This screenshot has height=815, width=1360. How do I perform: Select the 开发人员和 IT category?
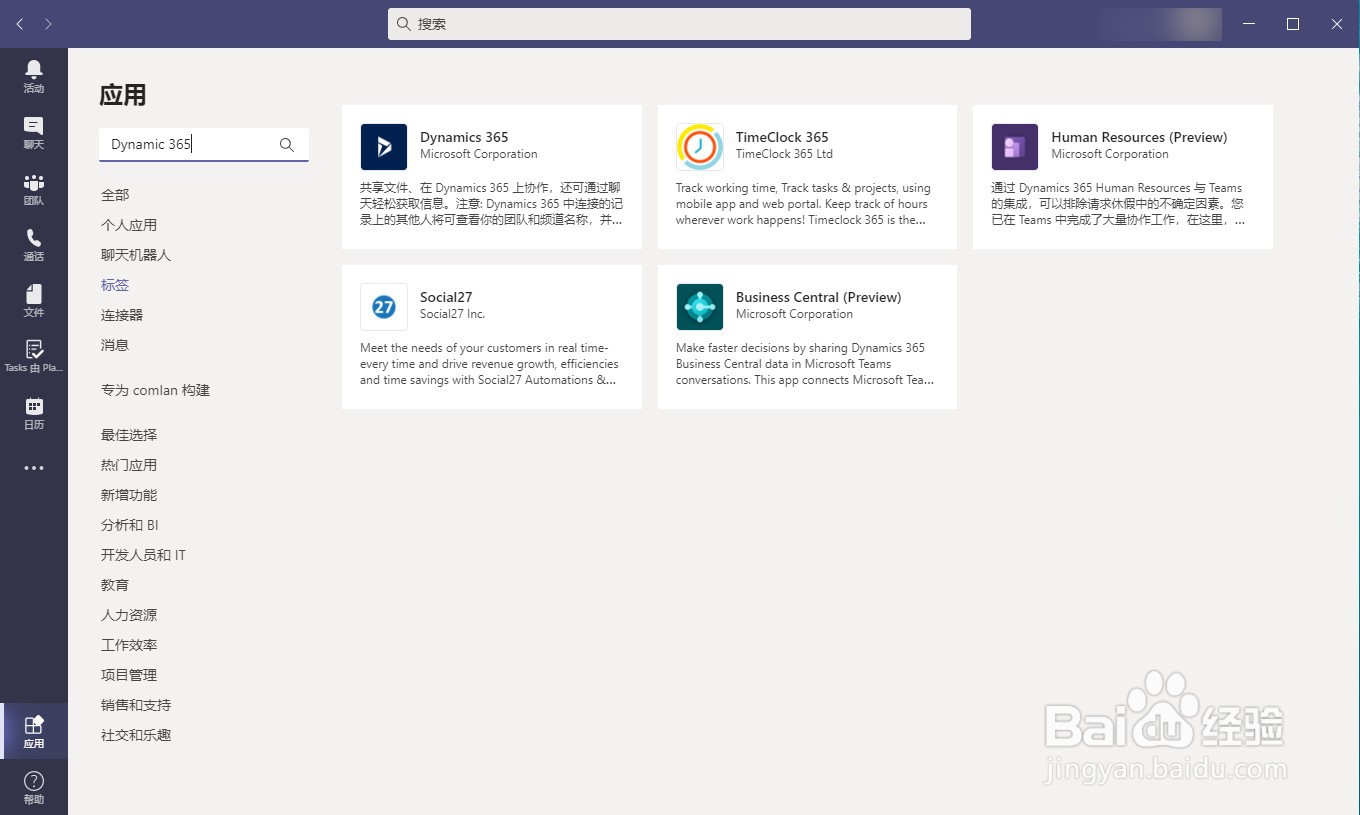[143, 555]
